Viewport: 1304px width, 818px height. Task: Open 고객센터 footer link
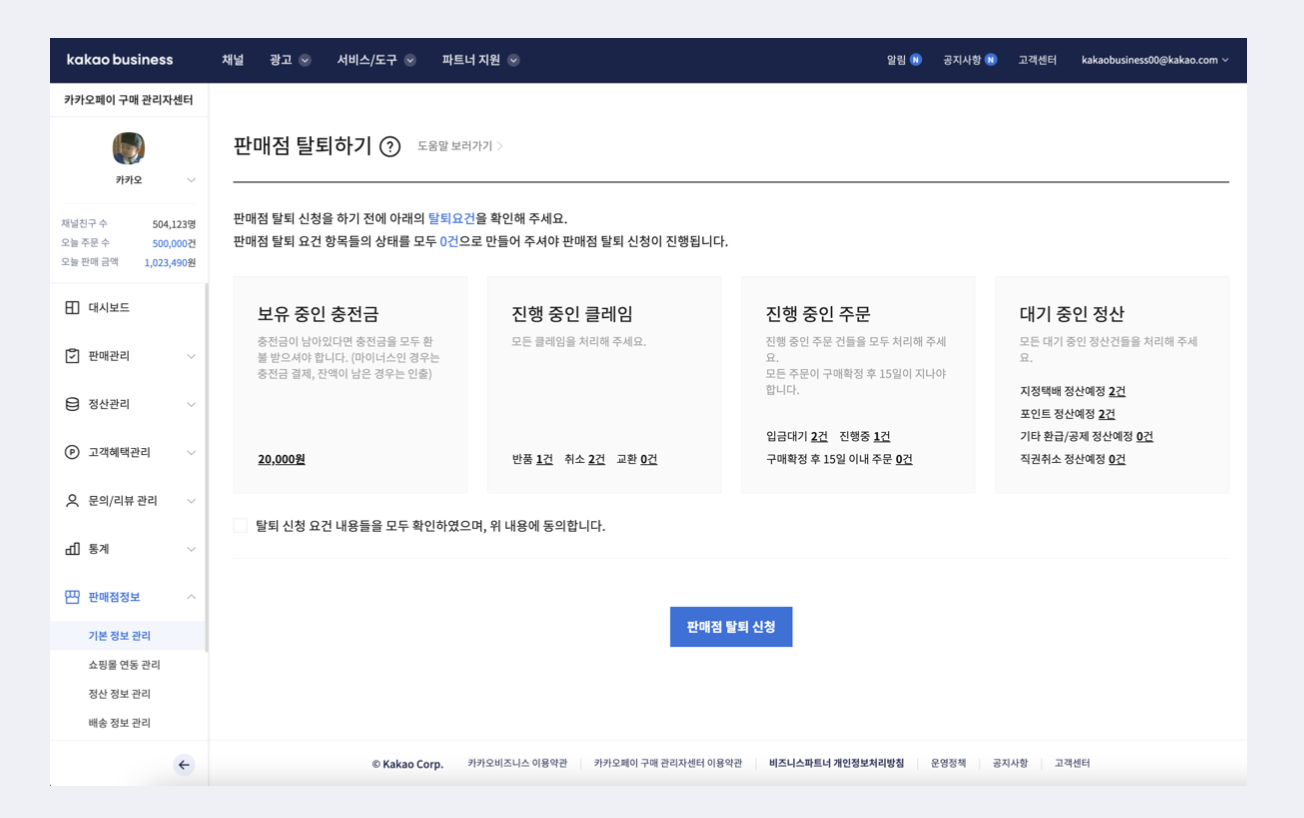pos(1072,763)
